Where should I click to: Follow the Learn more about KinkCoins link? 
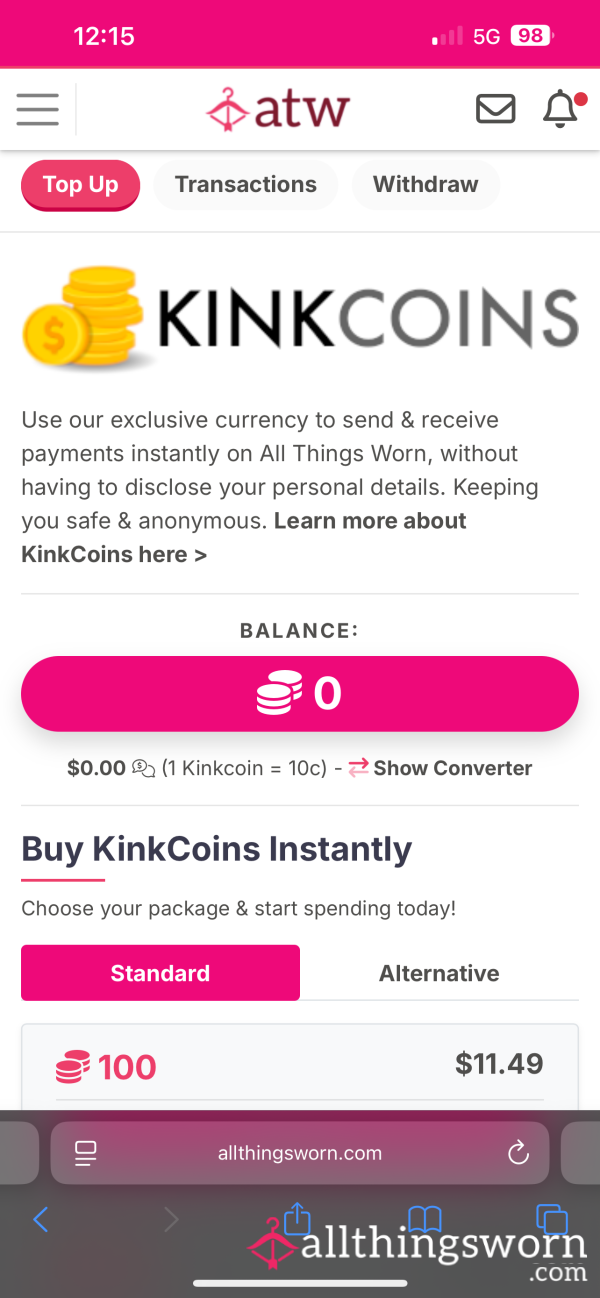tap(244, 538)
